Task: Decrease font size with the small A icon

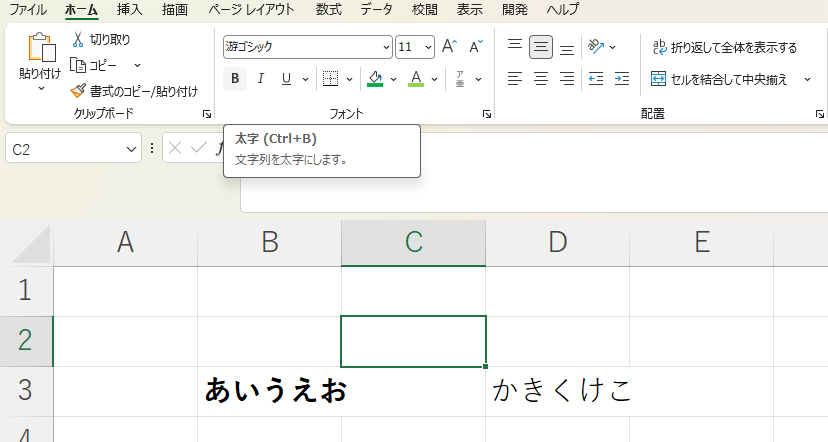Action: 476,46
